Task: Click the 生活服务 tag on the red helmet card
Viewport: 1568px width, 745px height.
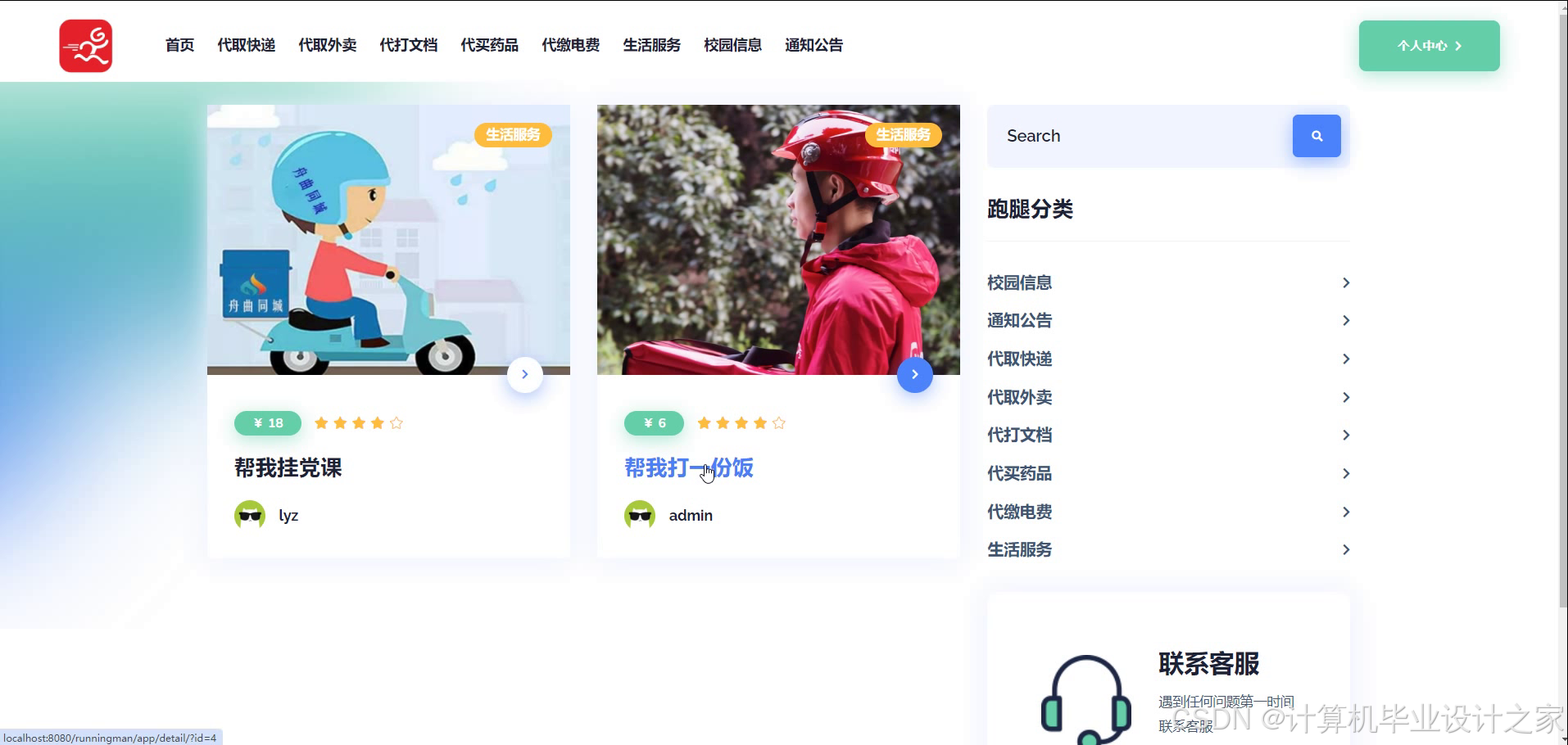Action: [x=903, y=134]
